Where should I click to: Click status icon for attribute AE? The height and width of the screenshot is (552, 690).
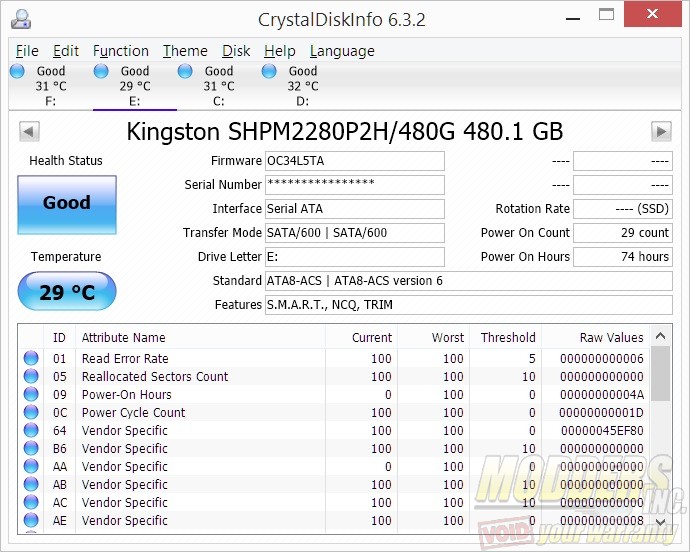31,521
